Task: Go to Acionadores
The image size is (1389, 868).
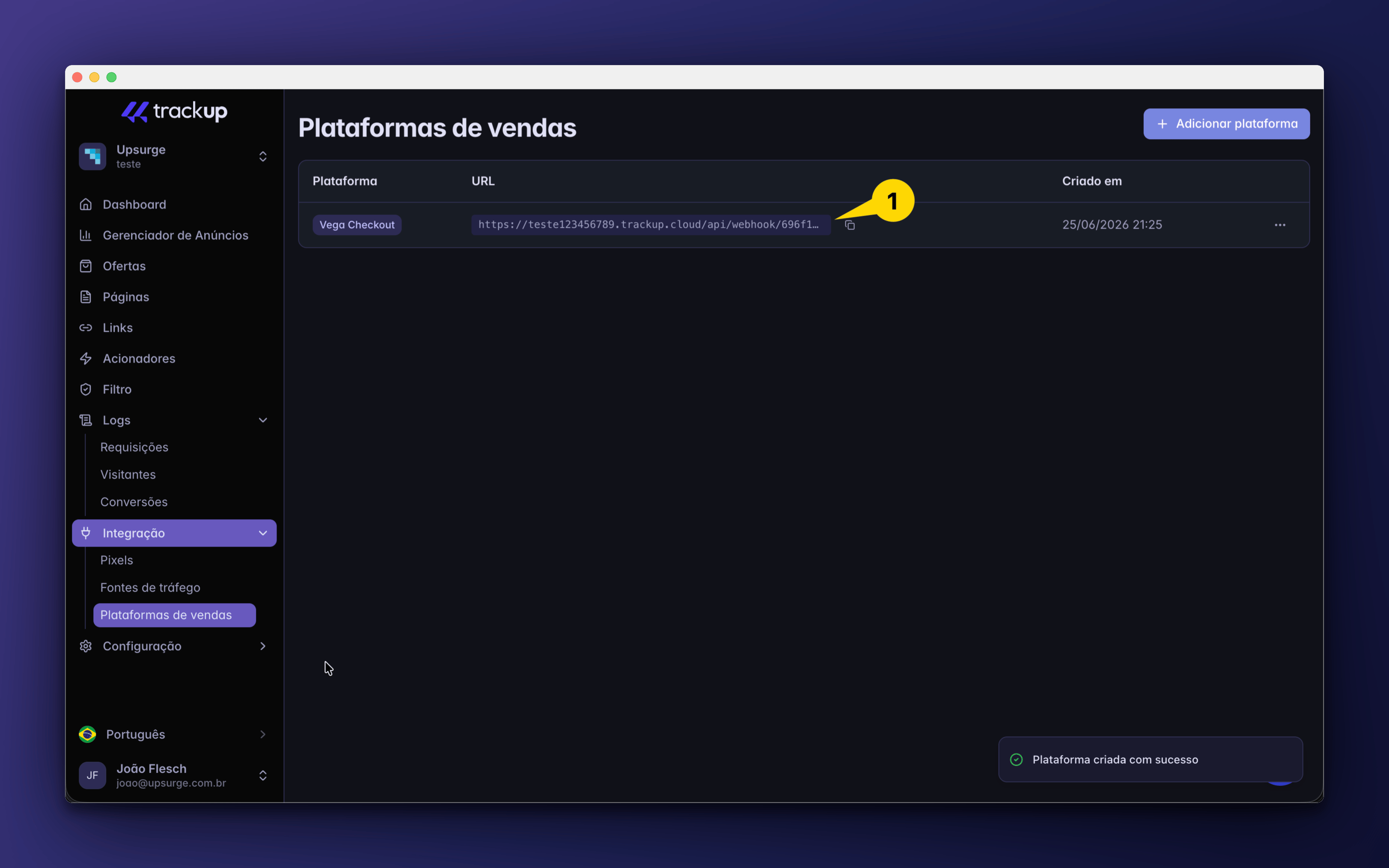Action: click(x=174, y=358)
